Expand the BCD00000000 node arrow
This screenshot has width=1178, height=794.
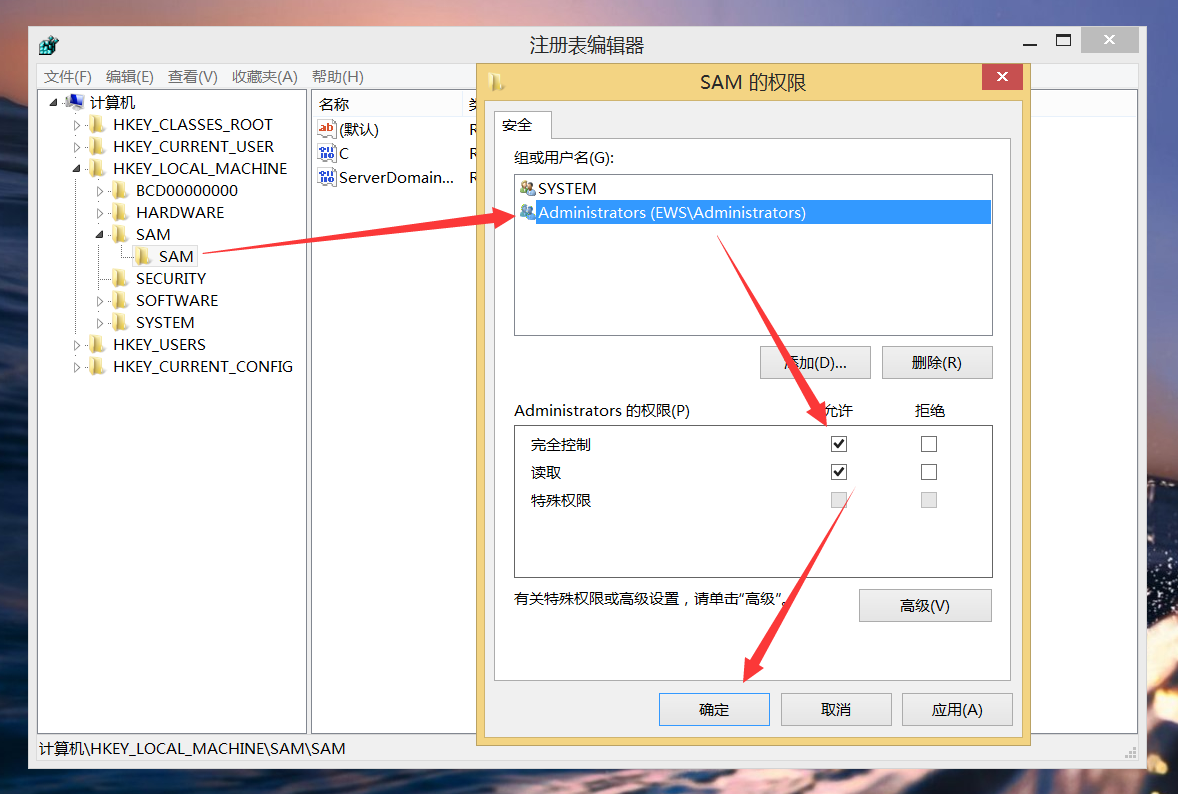click(x=99, y=192)
